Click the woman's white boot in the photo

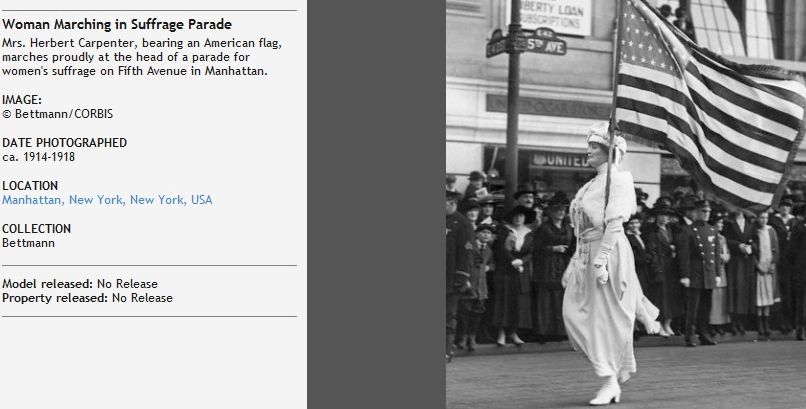607,392
